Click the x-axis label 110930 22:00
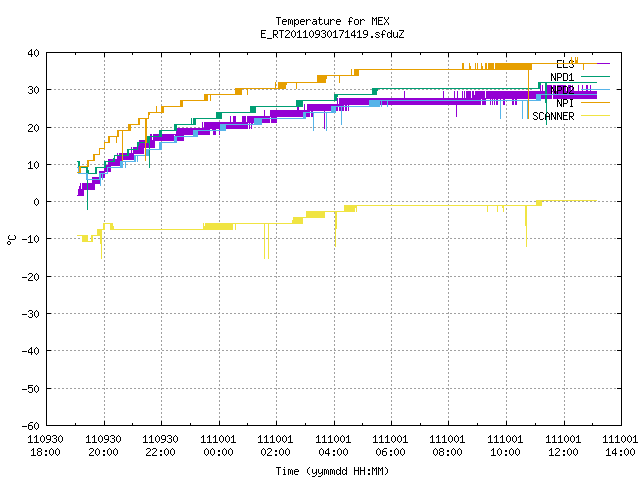This screenshot has height=480, width=640. click(160, 446)
